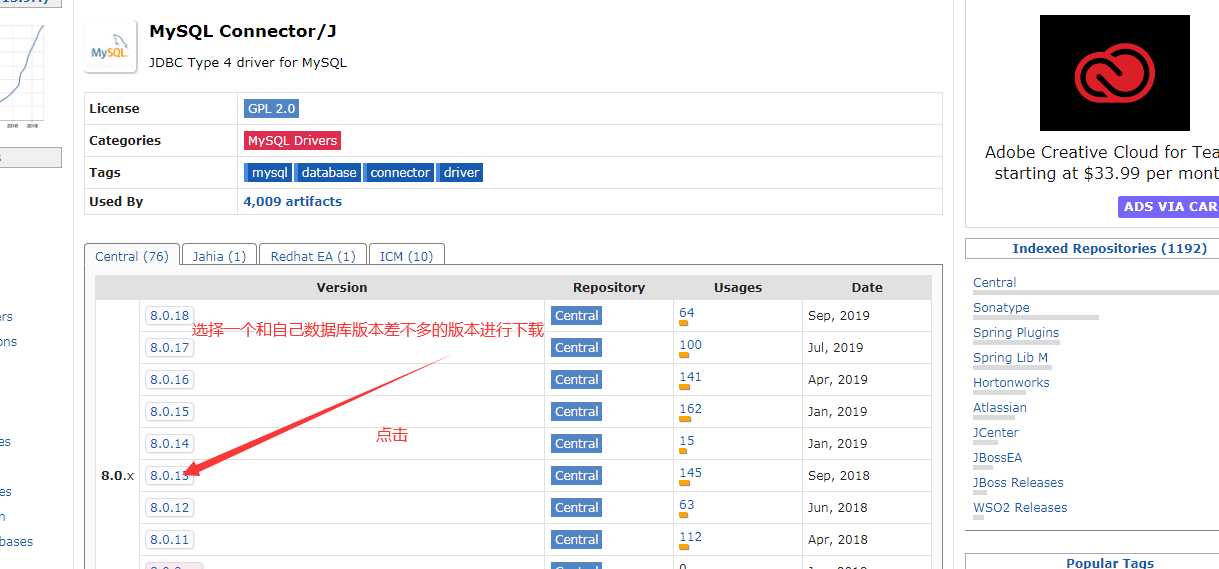Screen dimensions: 1219x569
Task: Click the Date column header
Action: [x=867, y=287]
